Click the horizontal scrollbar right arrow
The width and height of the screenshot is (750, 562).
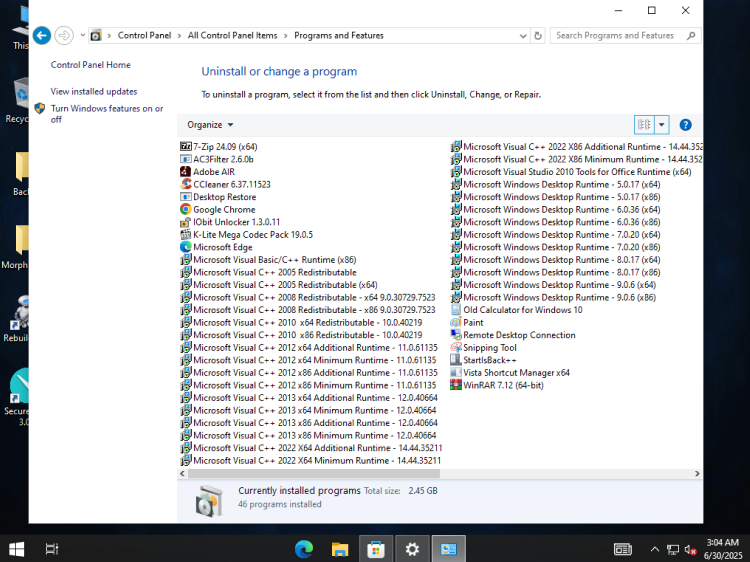click(x=697, y=474)
